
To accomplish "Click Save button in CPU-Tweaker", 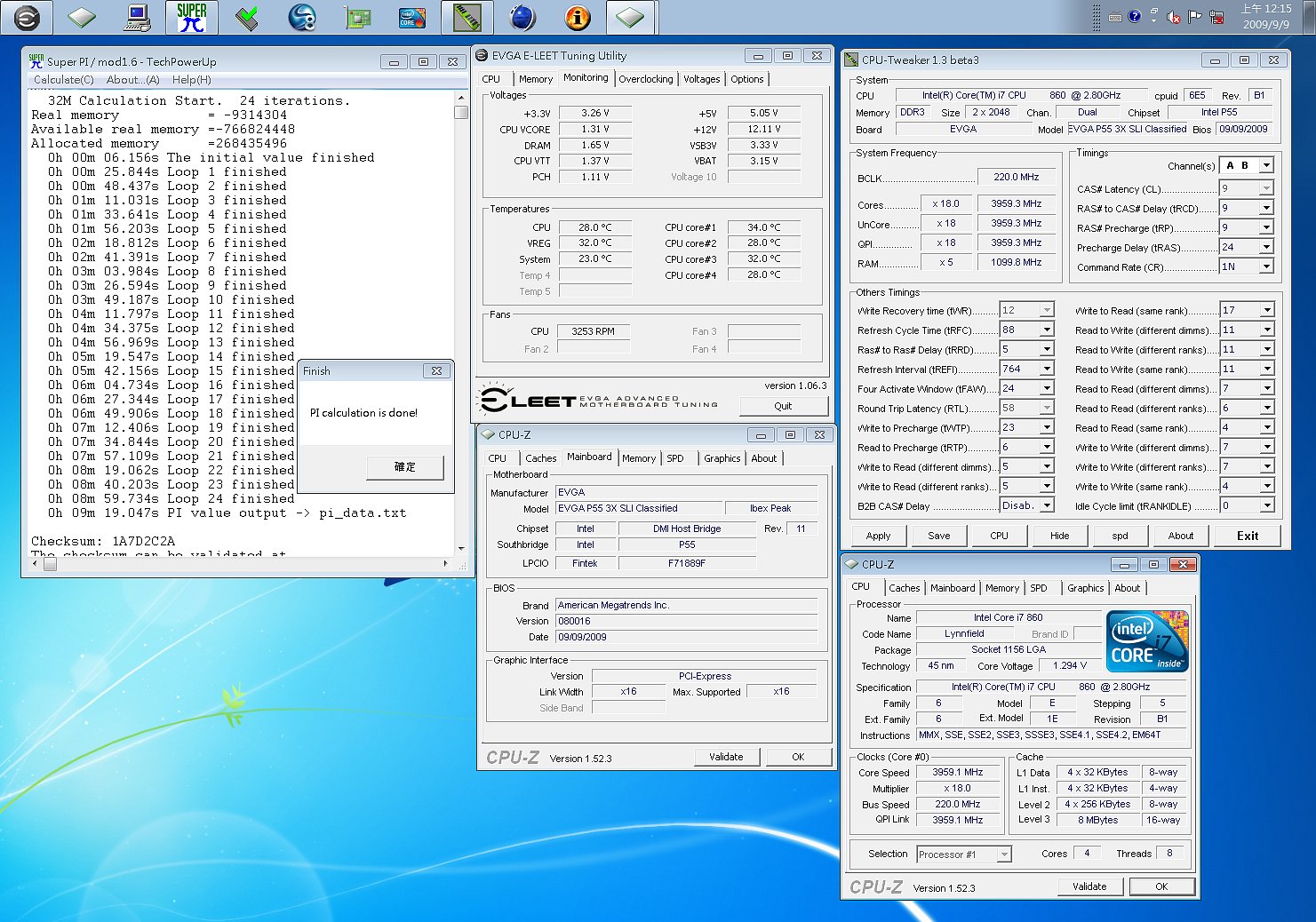I will point(938,536).
